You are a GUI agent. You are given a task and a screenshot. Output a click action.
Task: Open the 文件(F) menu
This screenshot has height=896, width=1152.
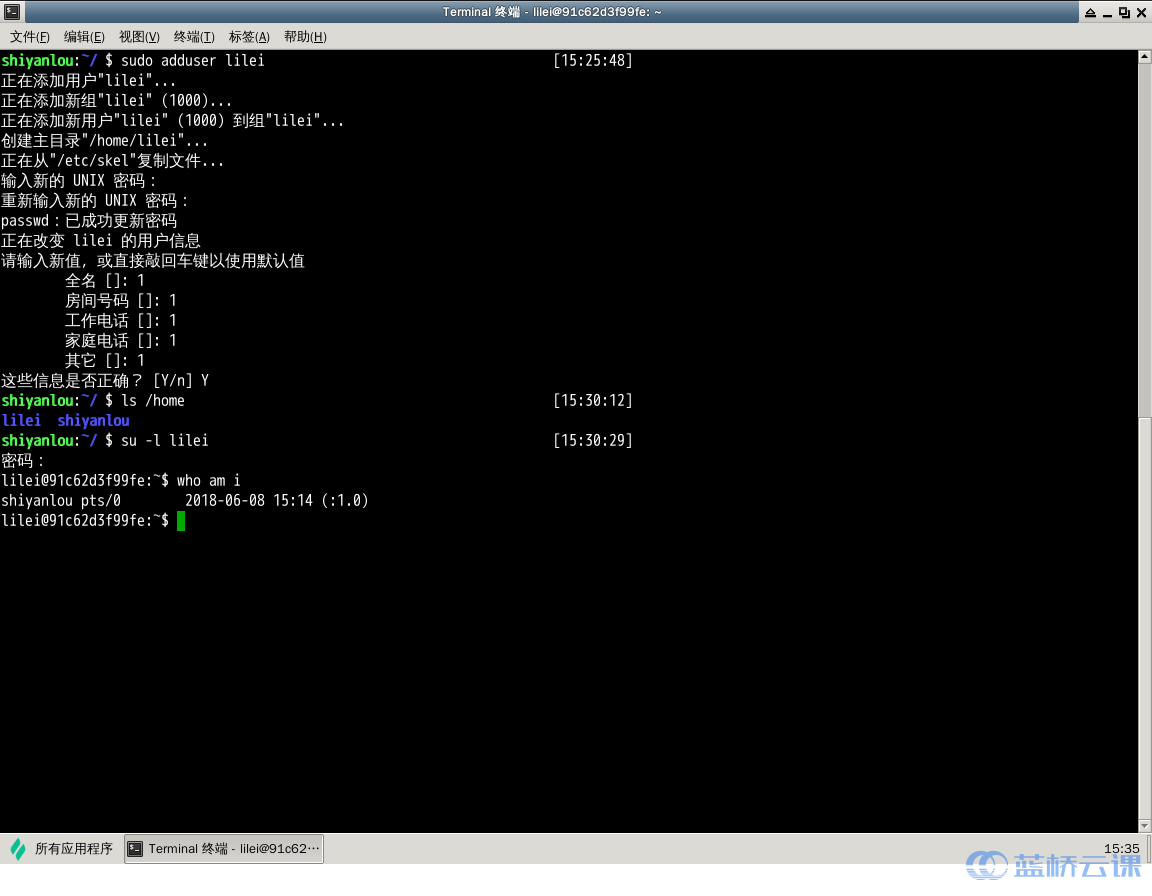[29, 37]
